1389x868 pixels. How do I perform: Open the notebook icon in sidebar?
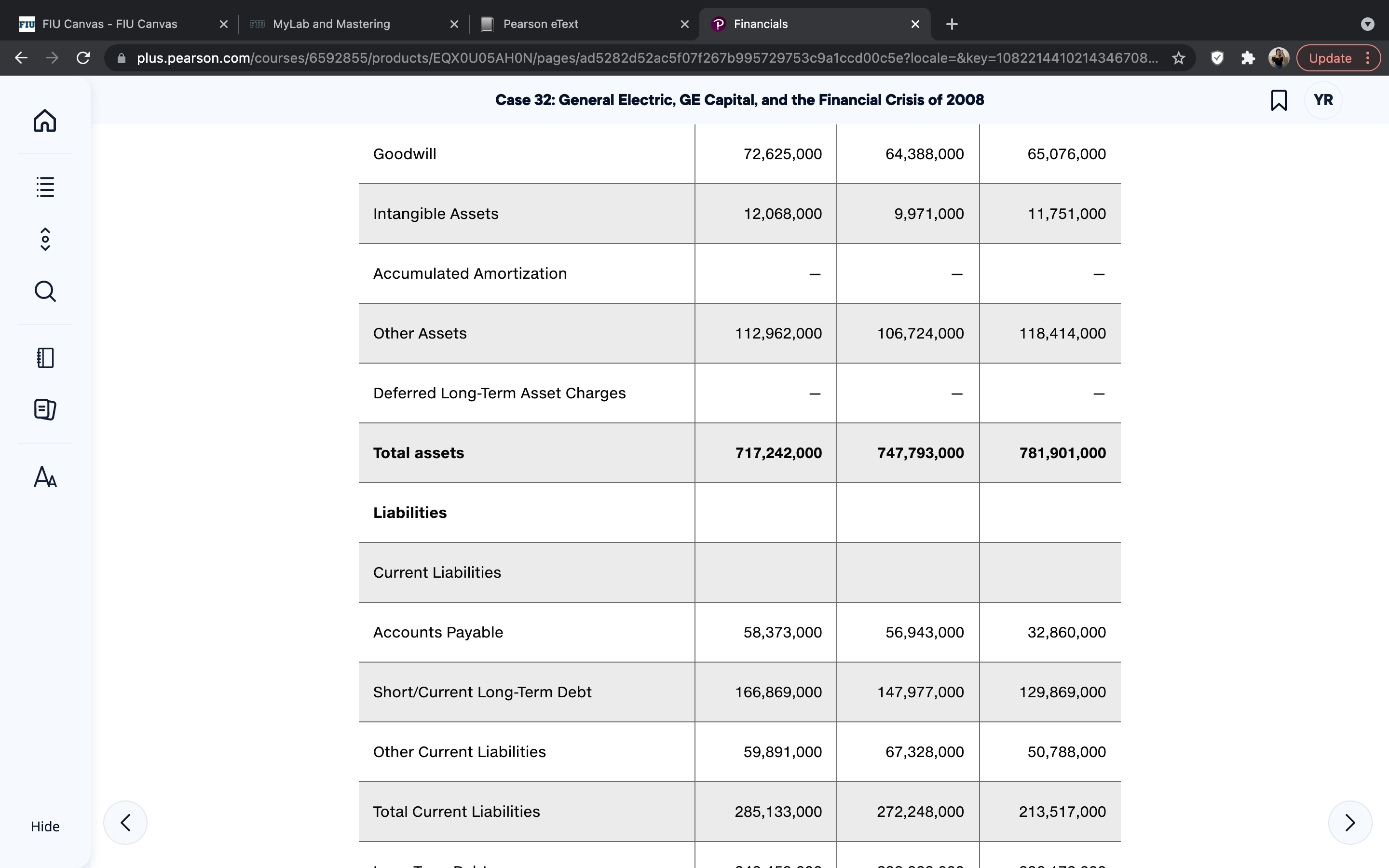(x=45, y=358)
